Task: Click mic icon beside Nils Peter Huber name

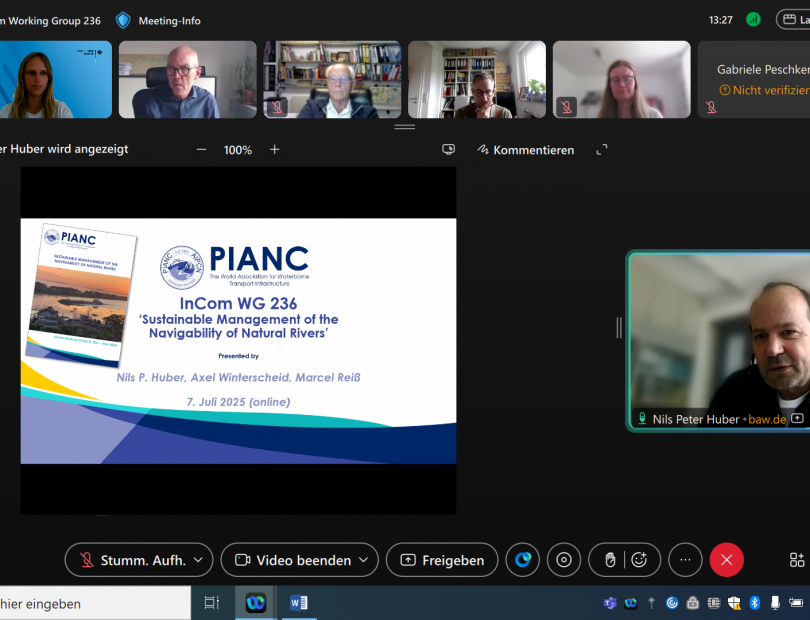Action: point(642,418)
